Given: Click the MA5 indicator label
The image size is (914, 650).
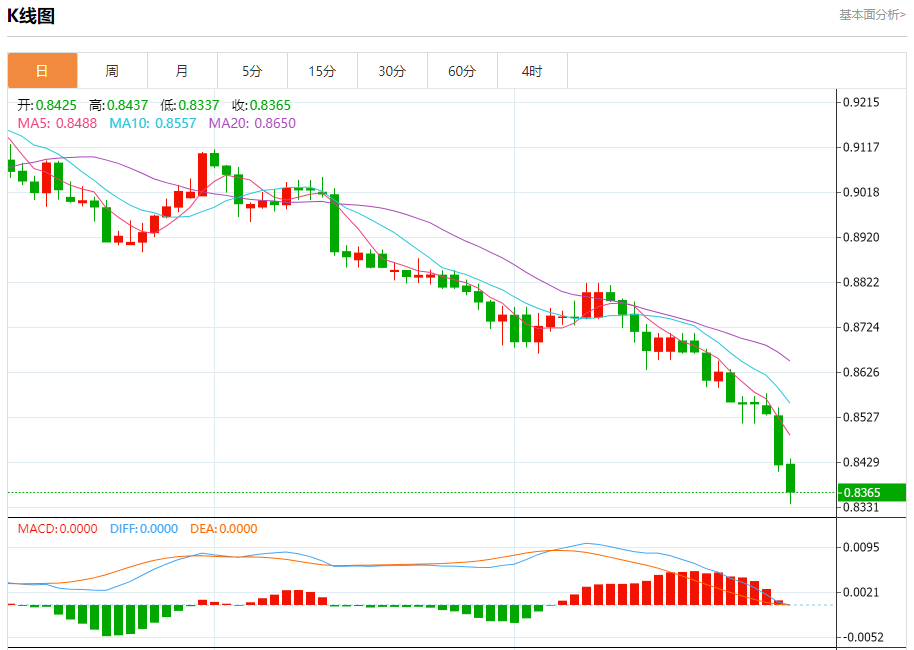Looking at the screenshot, I should (57, 123).
